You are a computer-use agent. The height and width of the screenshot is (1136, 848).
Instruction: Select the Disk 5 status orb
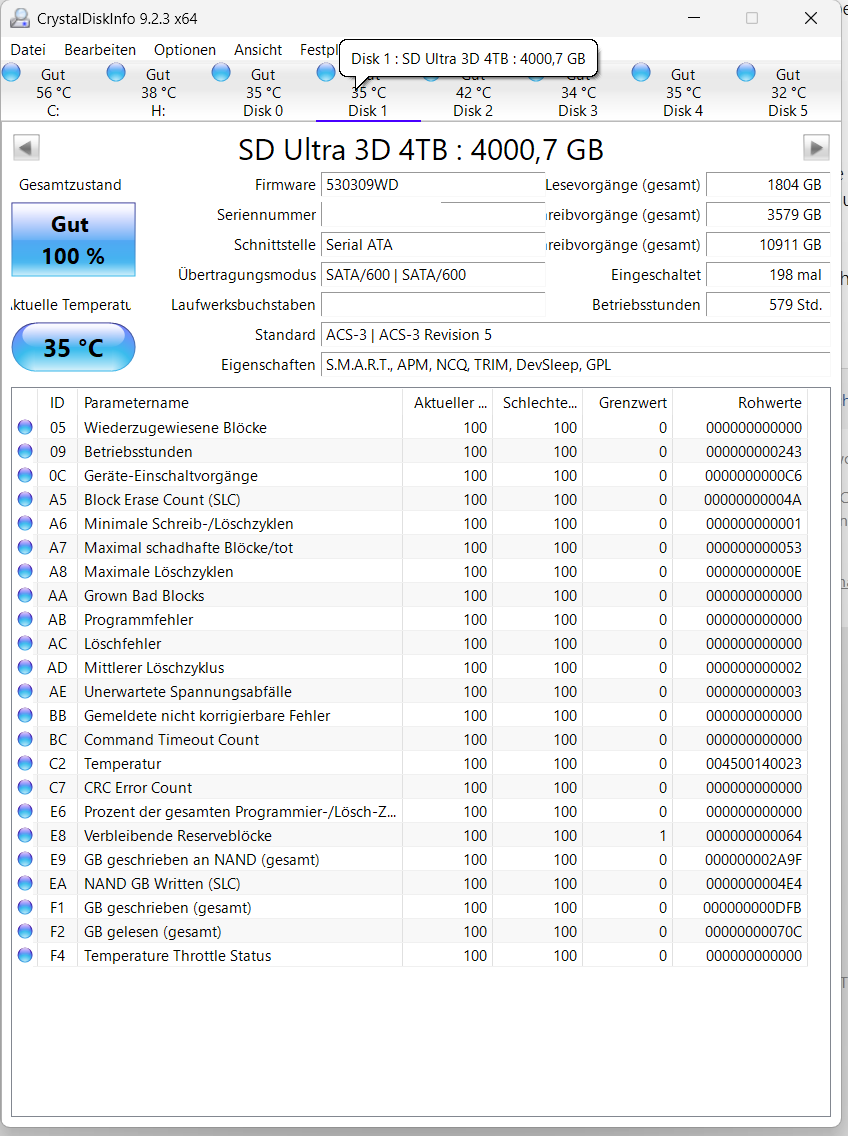[x=746, y=72]
